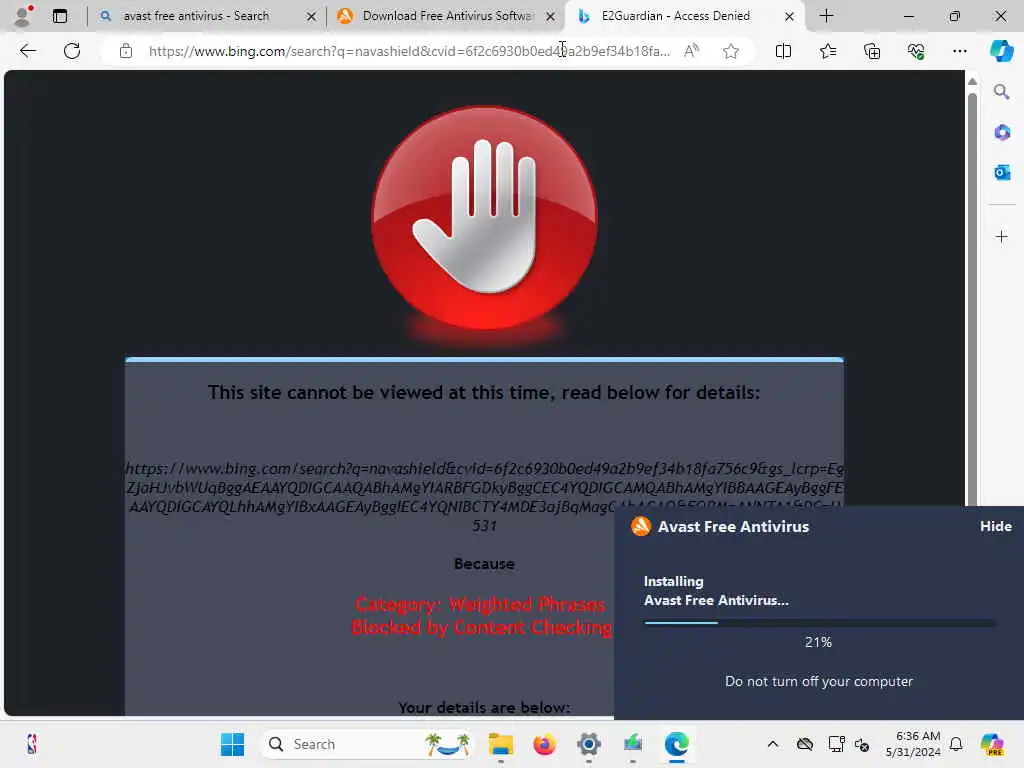Close the Download Free Antivirus tab
Image resolution: width=1024 pixels, height=768 pixels.
(x=551, y=16)
